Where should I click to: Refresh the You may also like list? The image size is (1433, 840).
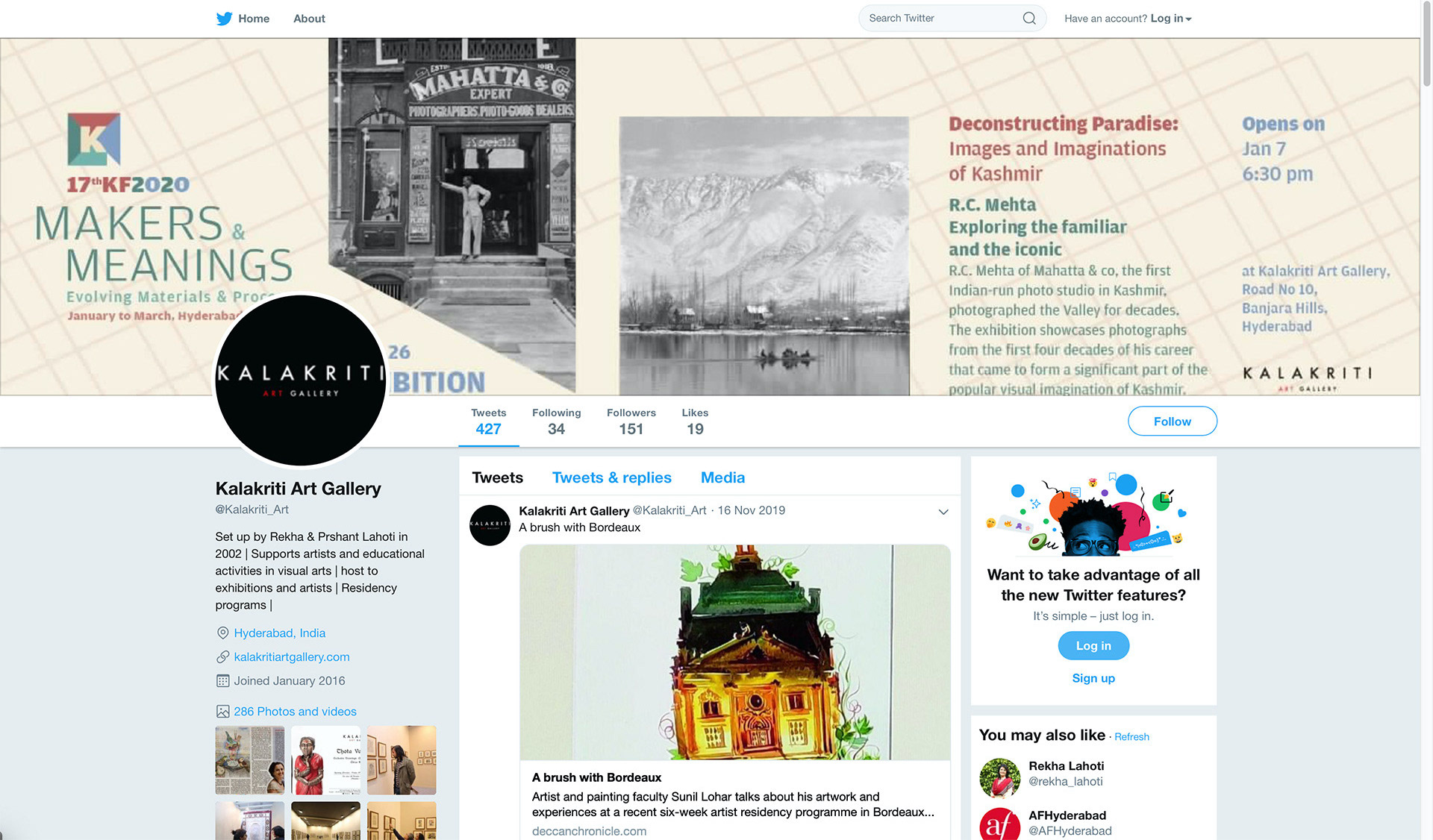point(1131,737)
